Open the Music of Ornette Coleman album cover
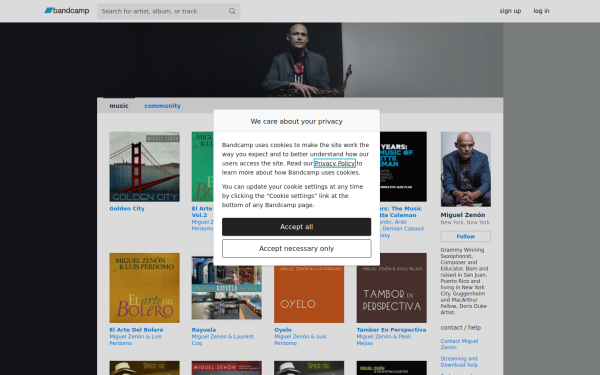 point(403,167)
